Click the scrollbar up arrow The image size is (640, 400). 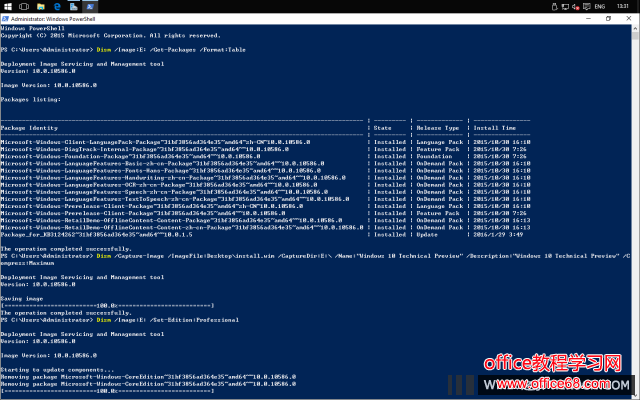tap(636, 28)
